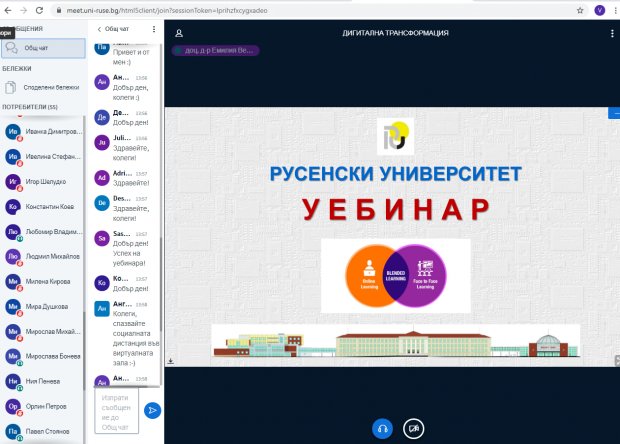Screen dimensions: 620x444
Task: Minimize presentation with the blue minus button
Action: (614, 113)
